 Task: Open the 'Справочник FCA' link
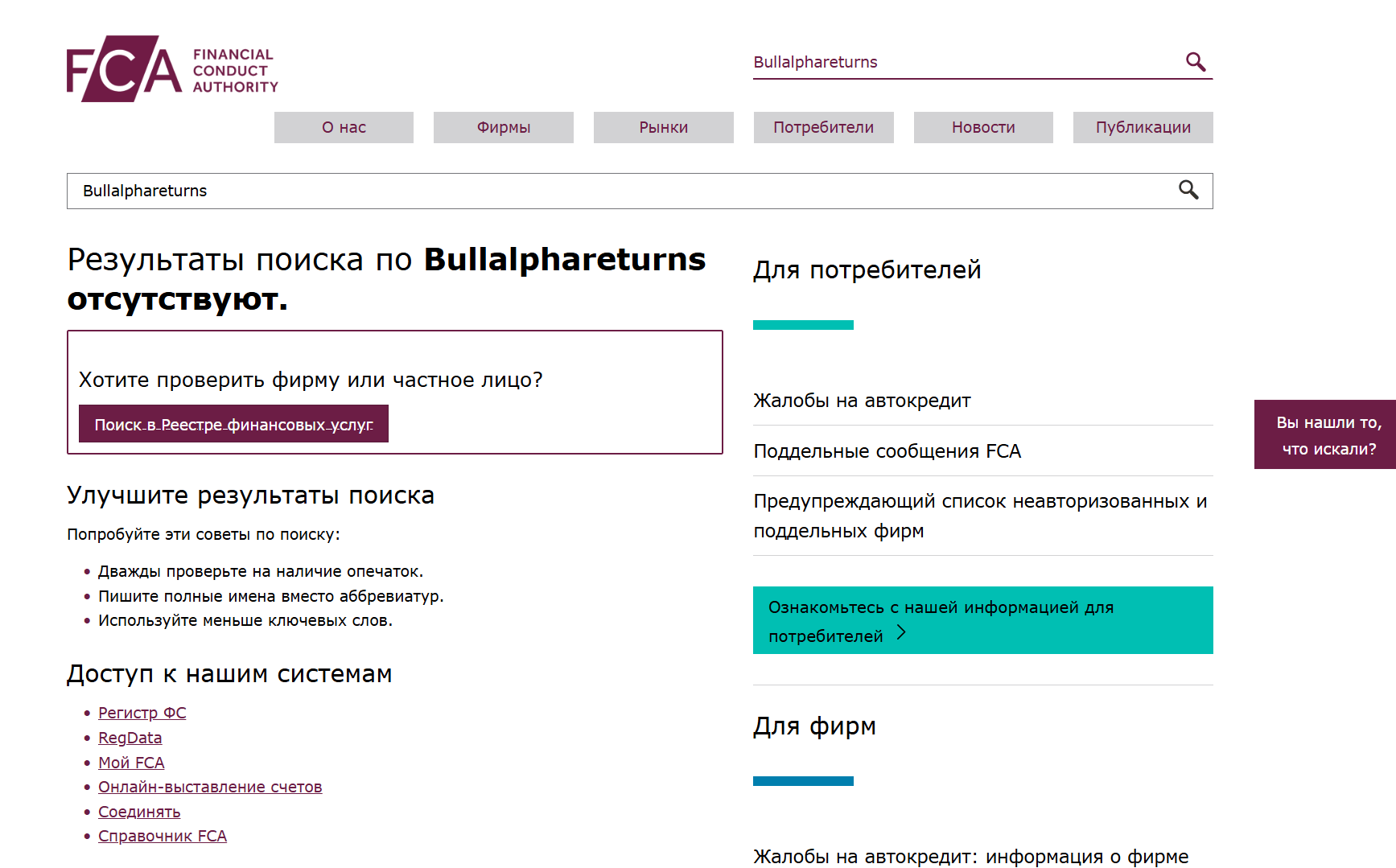[163, 836]
